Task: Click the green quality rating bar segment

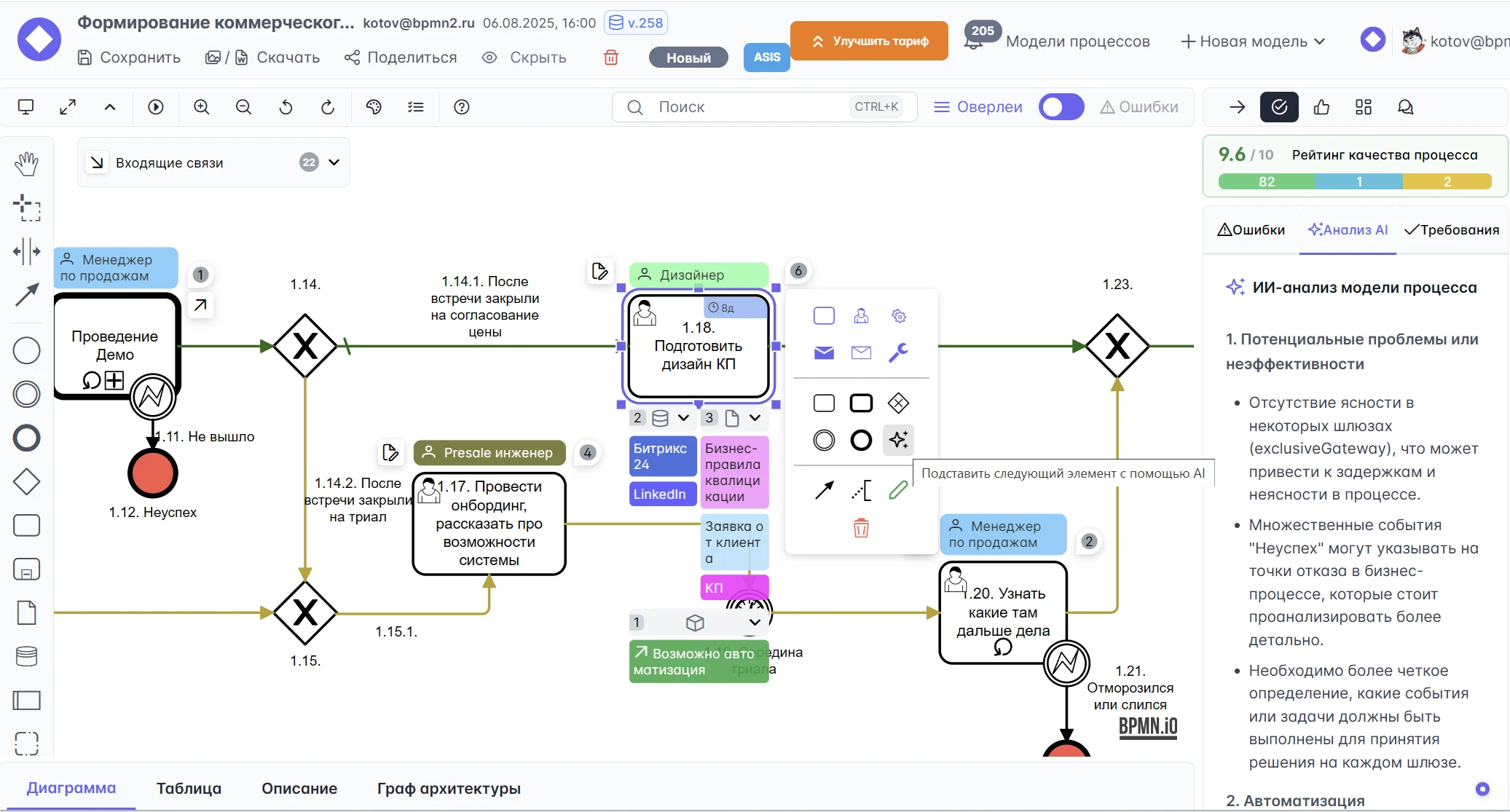Action: click(1266, 182)
